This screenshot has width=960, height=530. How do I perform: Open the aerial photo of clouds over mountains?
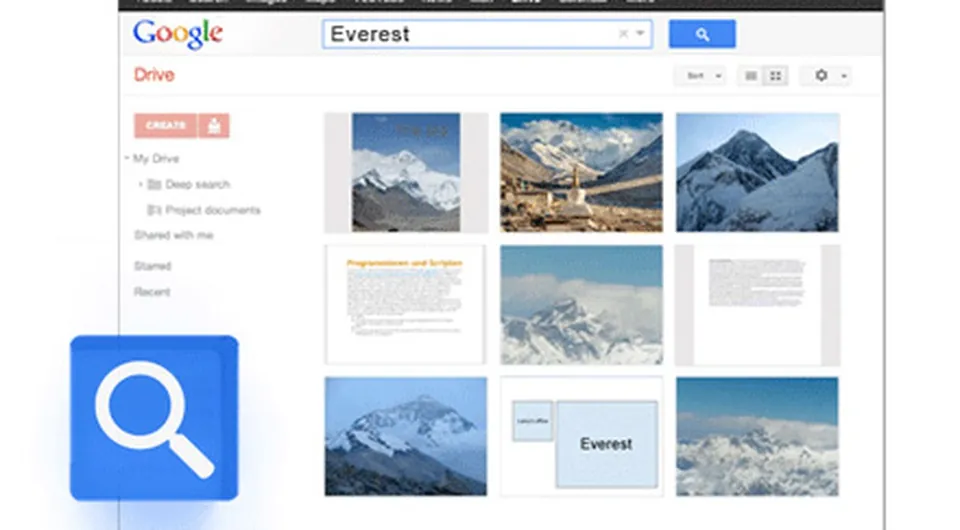coord(757,436)
